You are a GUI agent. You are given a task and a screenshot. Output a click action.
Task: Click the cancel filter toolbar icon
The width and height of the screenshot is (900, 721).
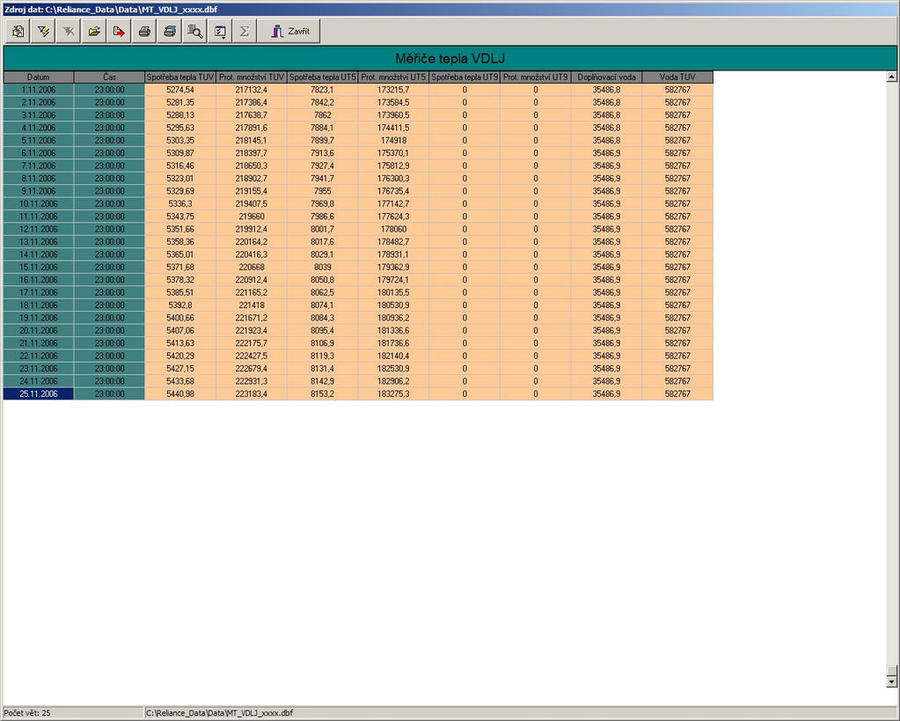[x=68, y=32]
